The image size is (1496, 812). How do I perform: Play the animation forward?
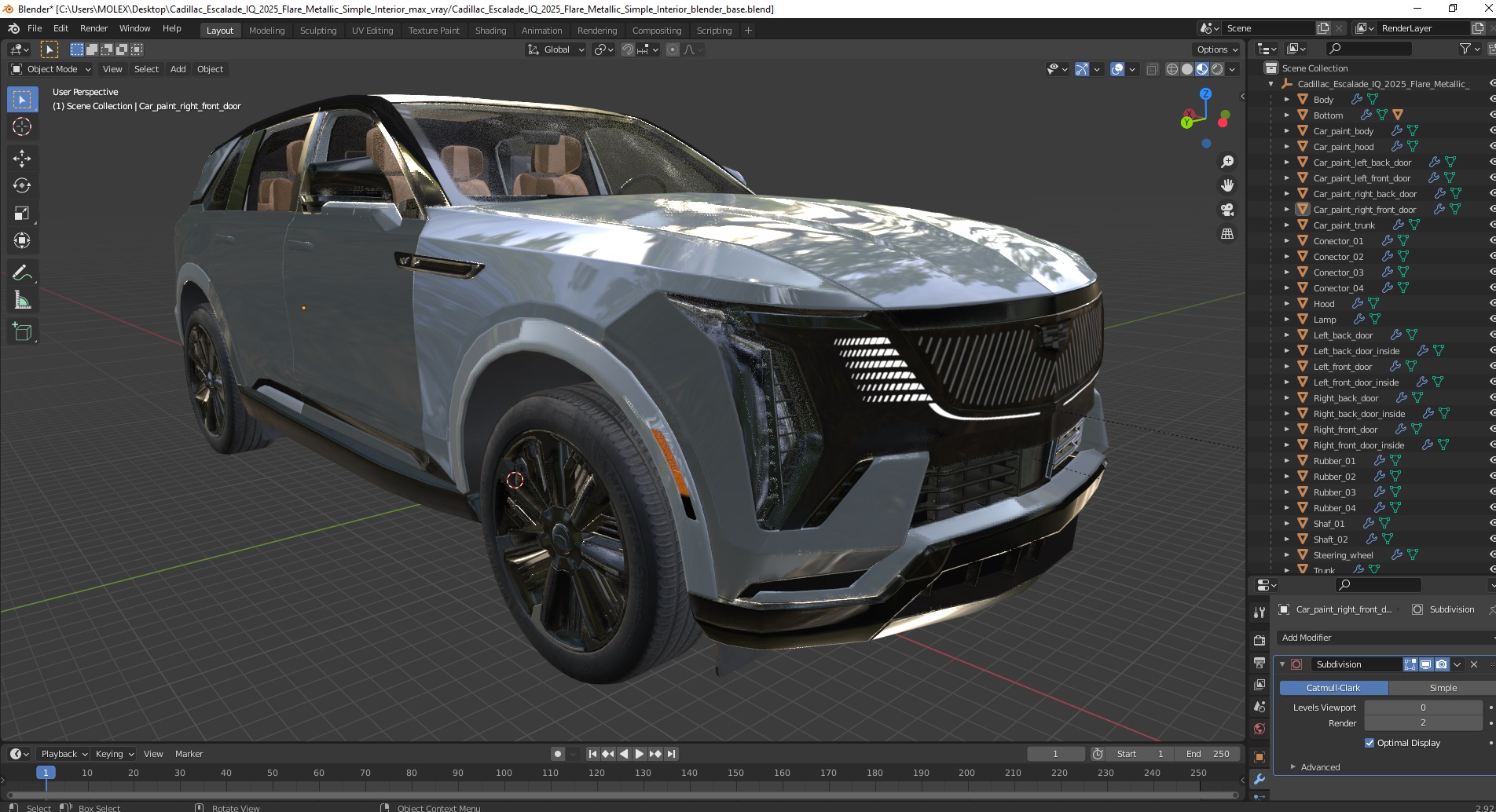(640, 754)
